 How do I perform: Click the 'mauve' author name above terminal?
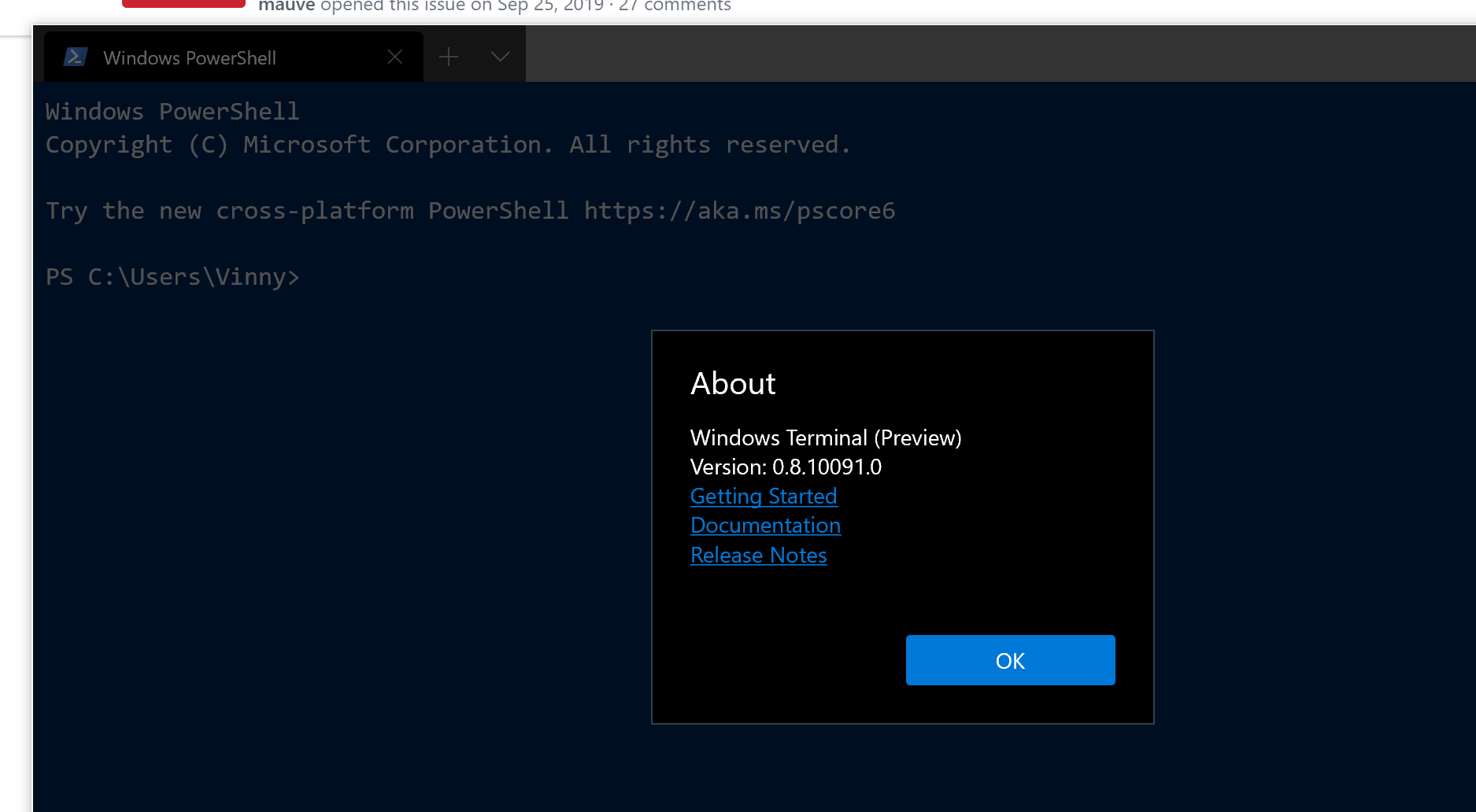(x=287, y=6)
